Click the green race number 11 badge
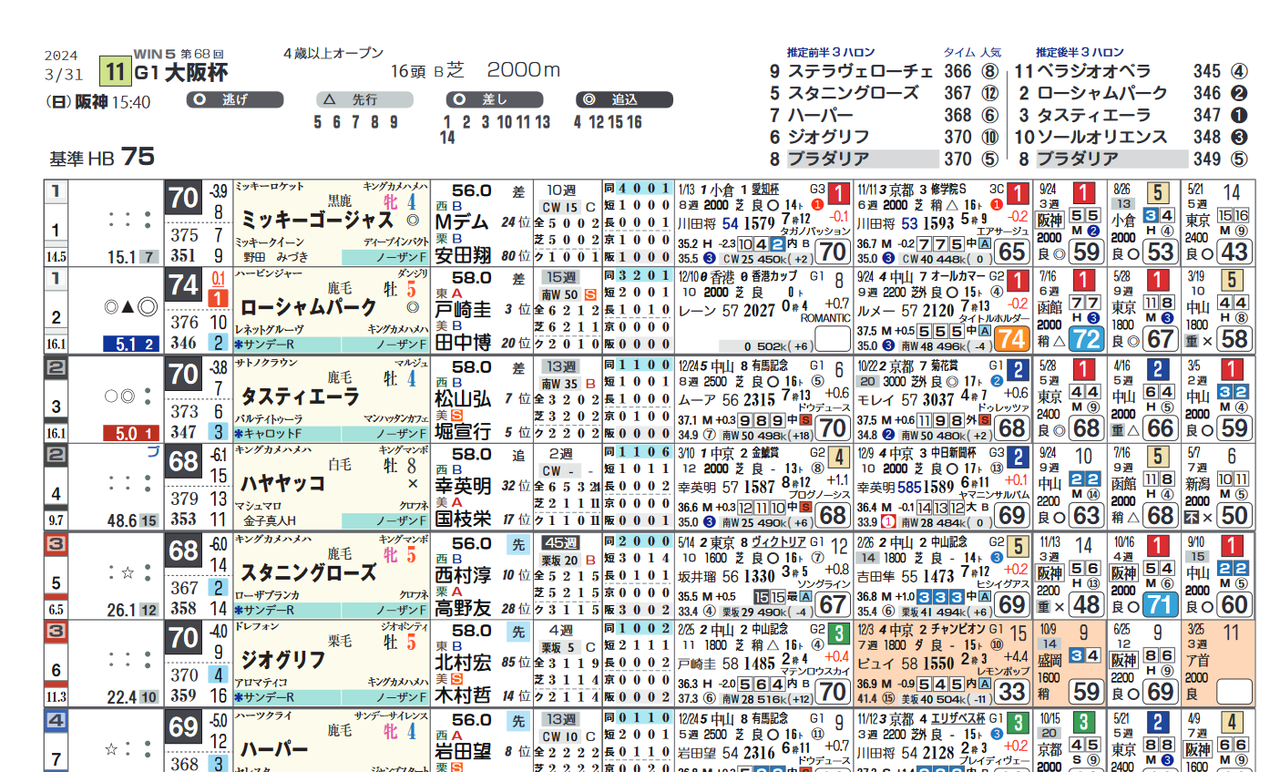This screenshot has width=1280, height=772. pos(114,72)
